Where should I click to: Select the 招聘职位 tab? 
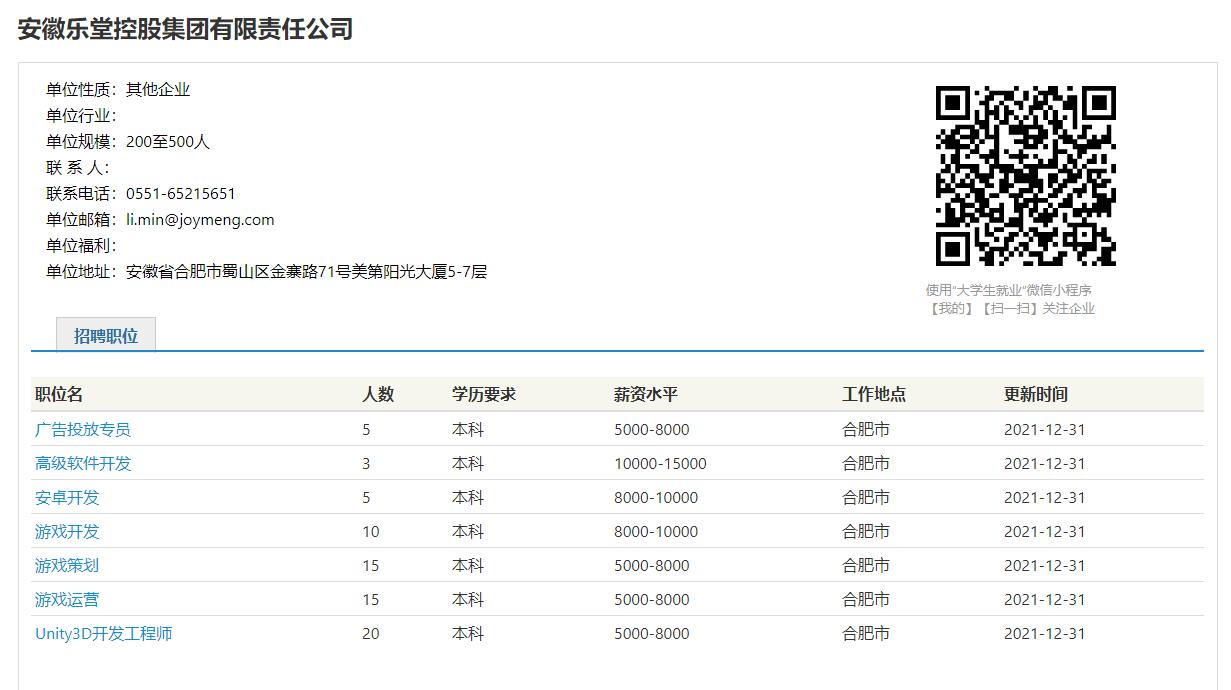pyautogui.click(x=106, y=336)
